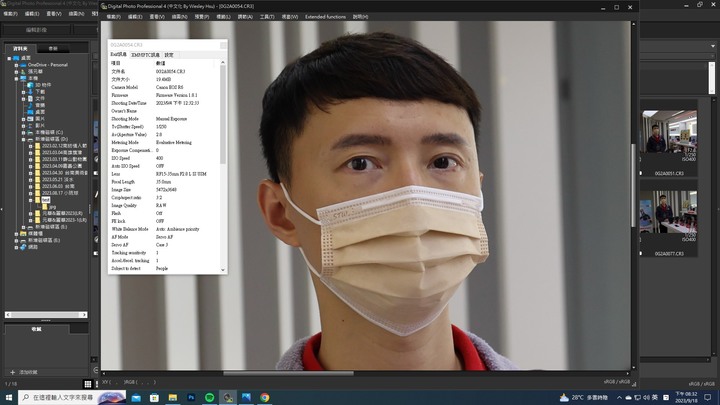
Task: Open the Tools(T) menu in viewer window
Action: (267, 17)
